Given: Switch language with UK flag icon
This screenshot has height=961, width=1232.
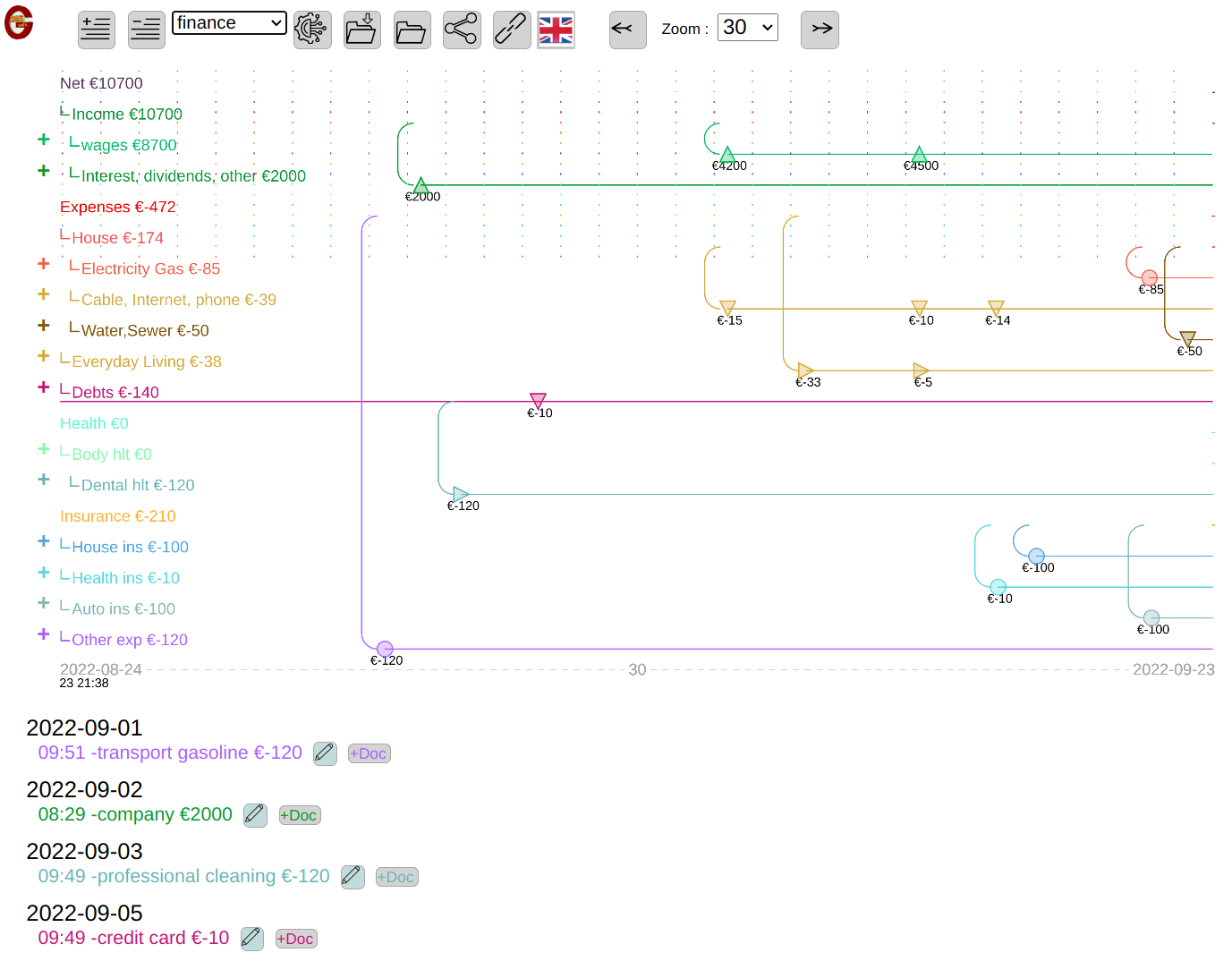Looking at the screenshot, I should coord(556,30).
